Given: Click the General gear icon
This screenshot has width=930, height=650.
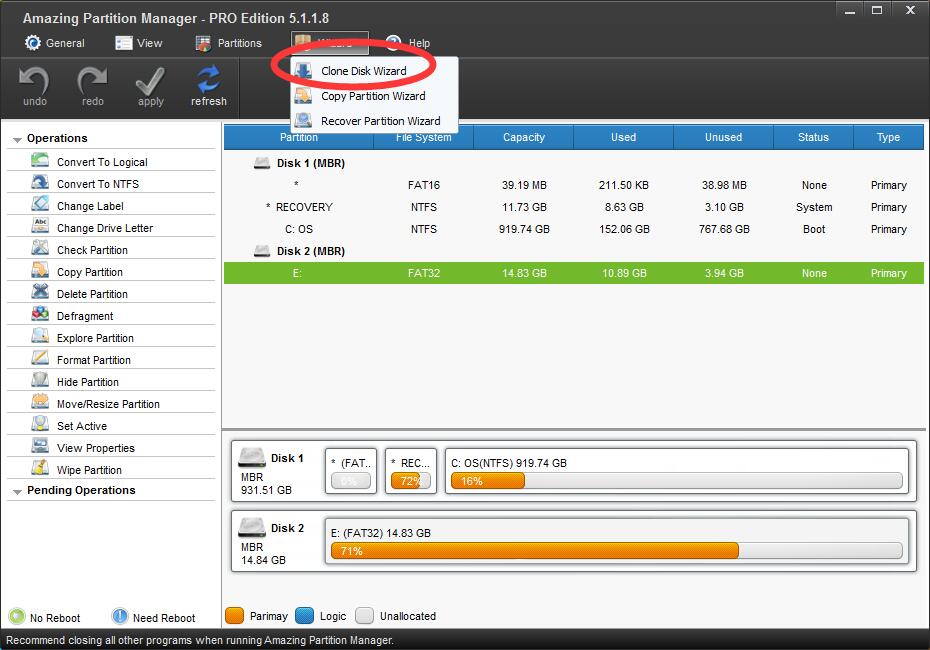Looking at the screenshot, I should 33,43.
